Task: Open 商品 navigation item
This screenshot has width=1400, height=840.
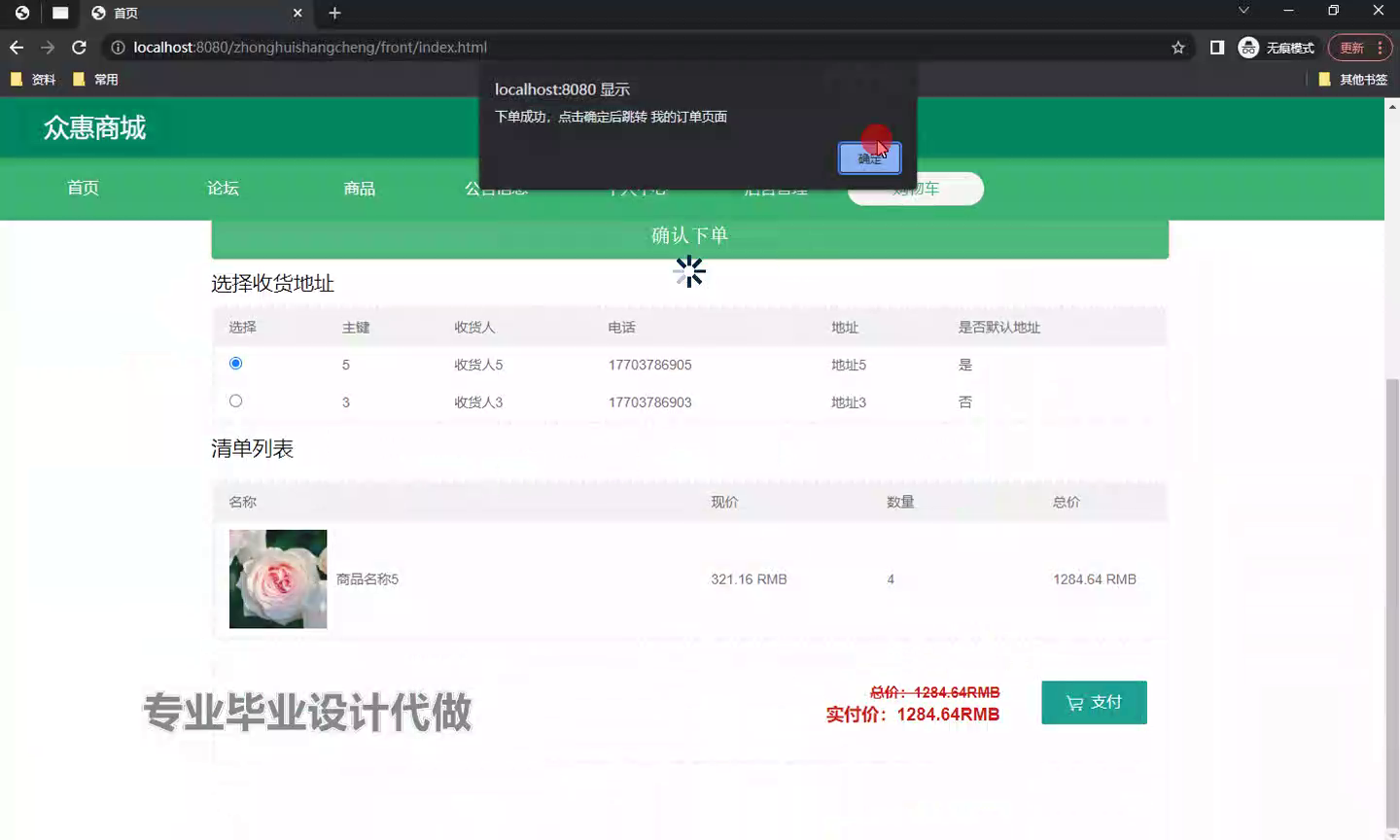Action: point(359,189)
